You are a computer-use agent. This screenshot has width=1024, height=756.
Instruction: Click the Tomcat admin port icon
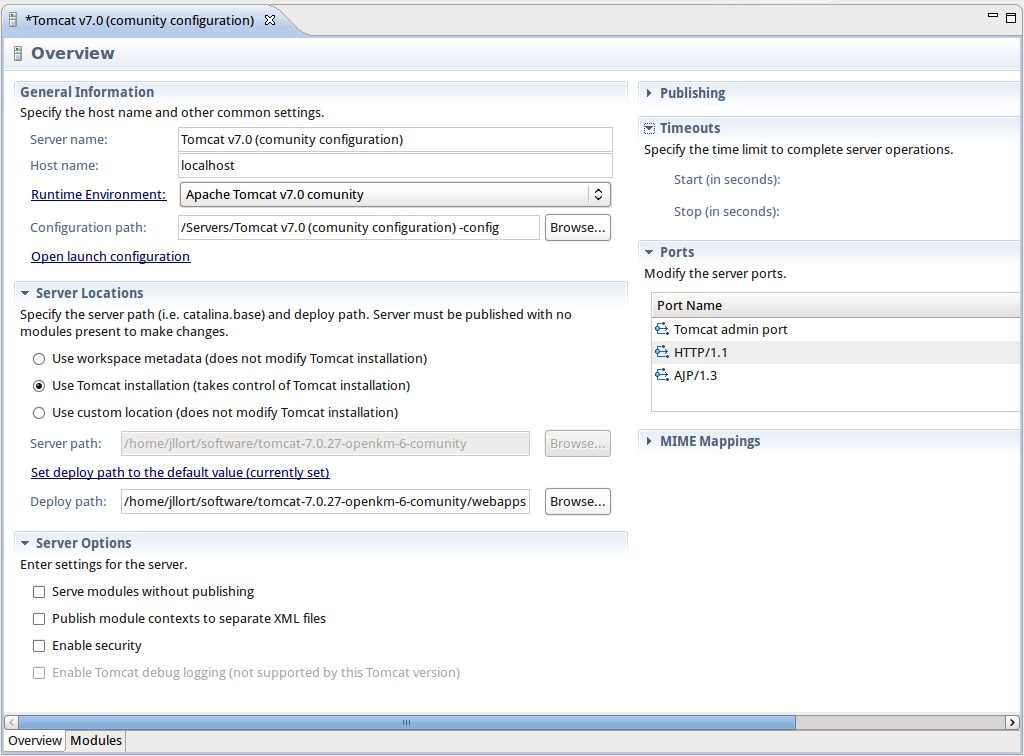coord(662,329)
